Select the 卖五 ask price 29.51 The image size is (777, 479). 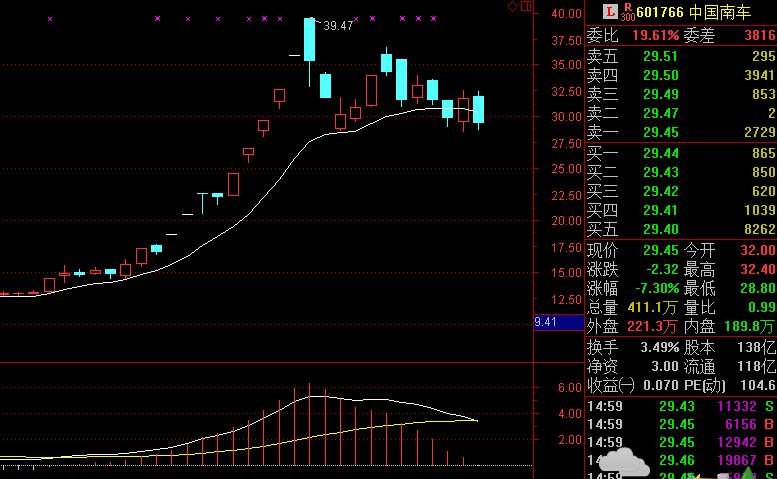(660, 56)
